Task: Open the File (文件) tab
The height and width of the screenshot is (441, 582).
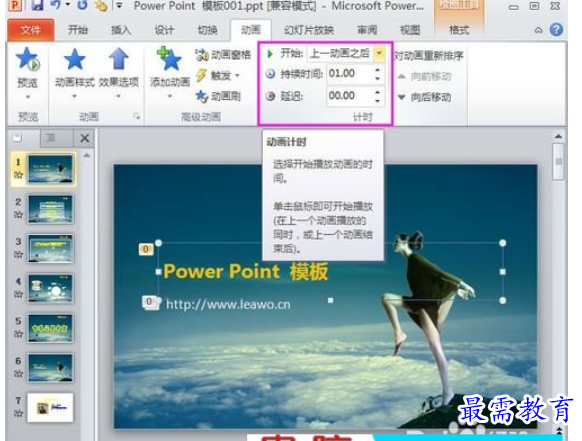Action: (31, 30)
